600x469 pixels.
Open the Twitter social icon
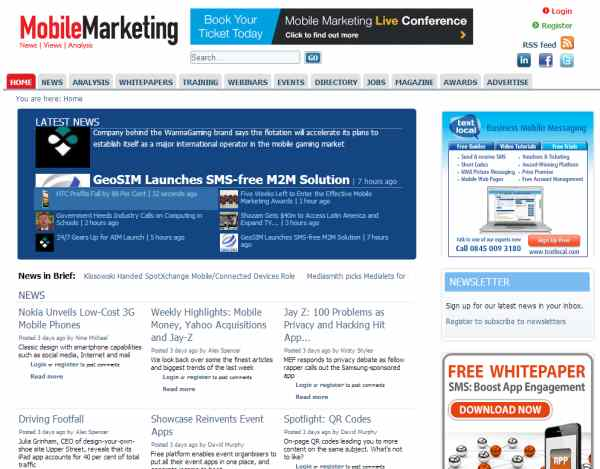tap(567, 60)
